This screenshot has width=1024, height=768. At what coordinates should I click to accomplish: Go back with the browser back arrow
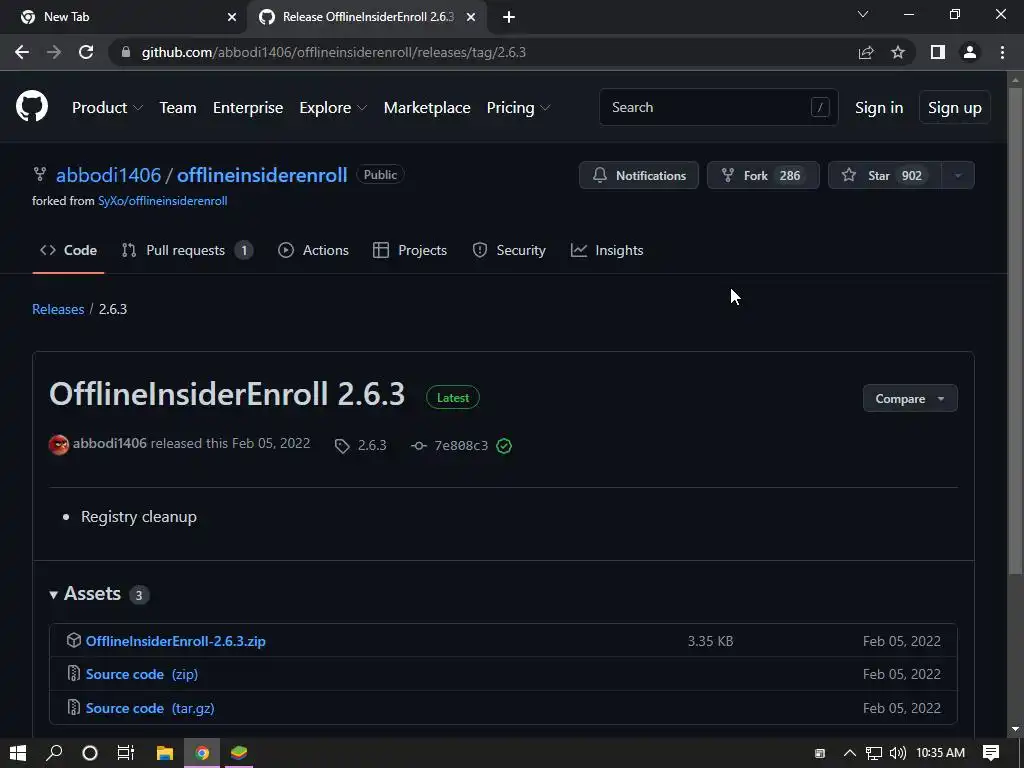point(22,52)
